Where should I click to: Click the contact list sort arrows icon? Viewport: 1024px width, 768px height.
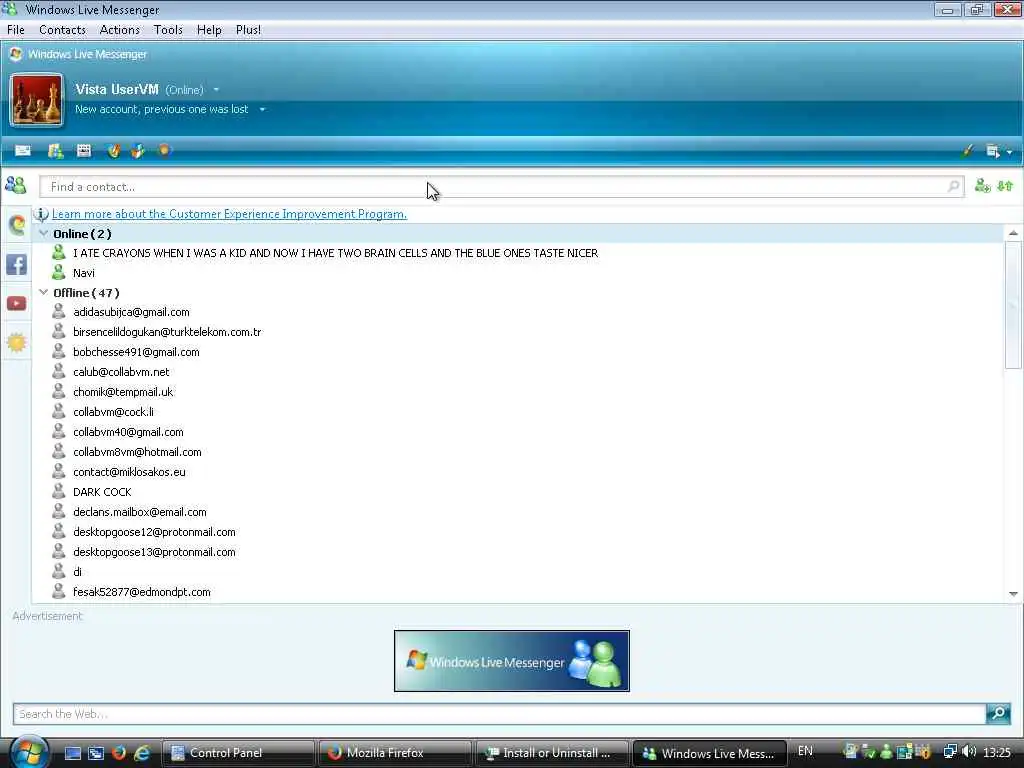click(1005, 186)
